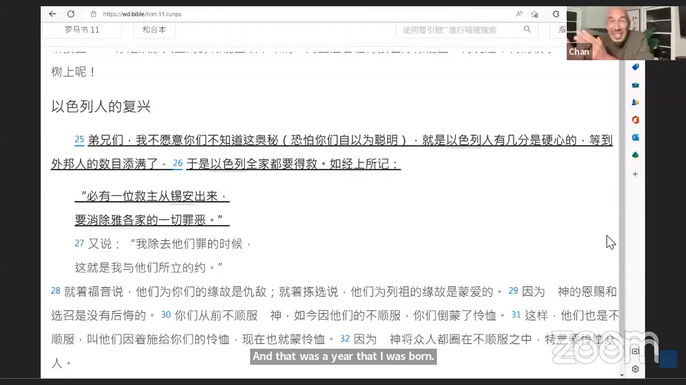Click the magnifier search icon
The width and height of the screenshot is (686, 385).
click(x=527, y=29)
